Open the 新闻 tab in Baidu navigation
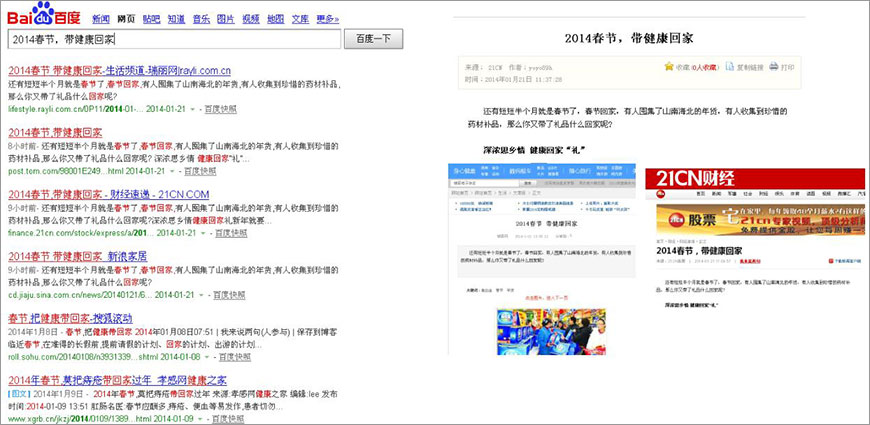870x425 pixels. click(x=101, y=19)
